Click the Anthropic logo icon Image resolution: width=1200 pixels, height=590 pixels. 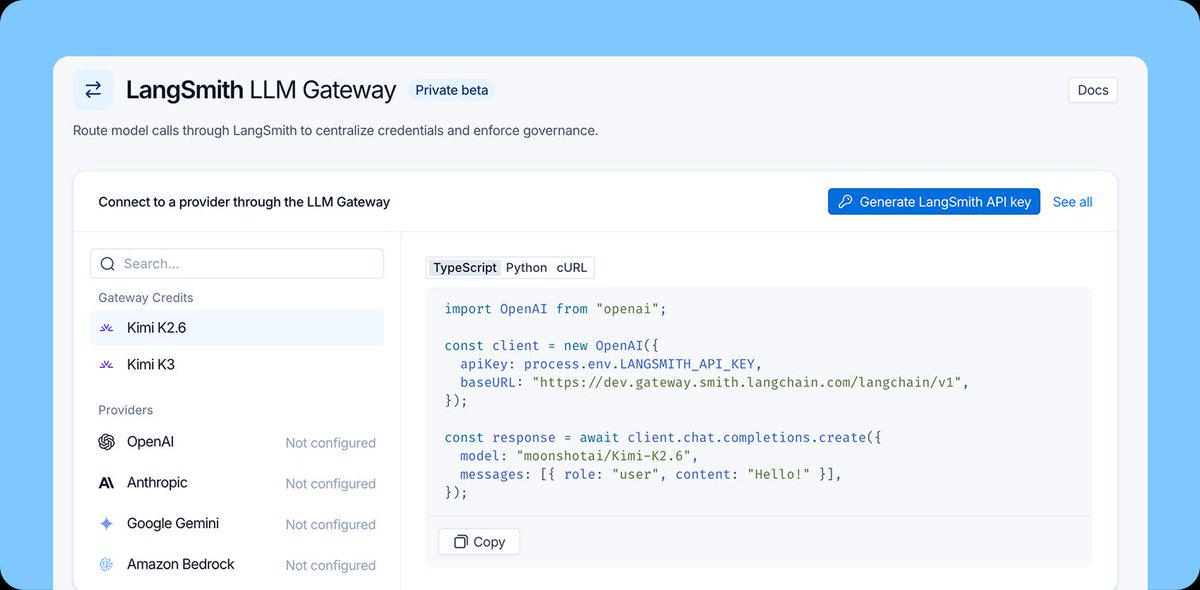[107, 483]
